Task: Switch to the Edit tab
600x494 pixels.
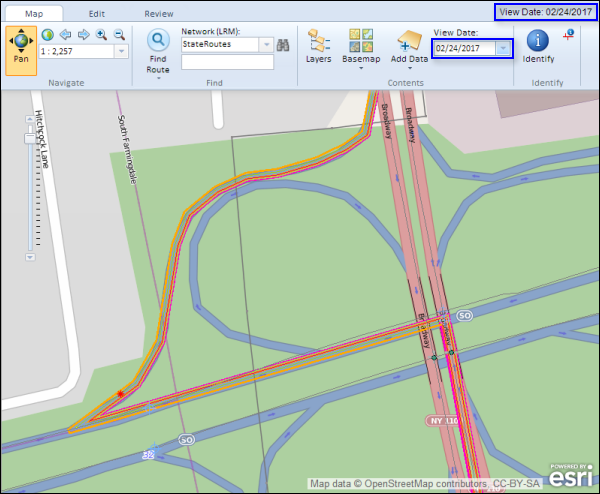Action: tap(97, 14)
